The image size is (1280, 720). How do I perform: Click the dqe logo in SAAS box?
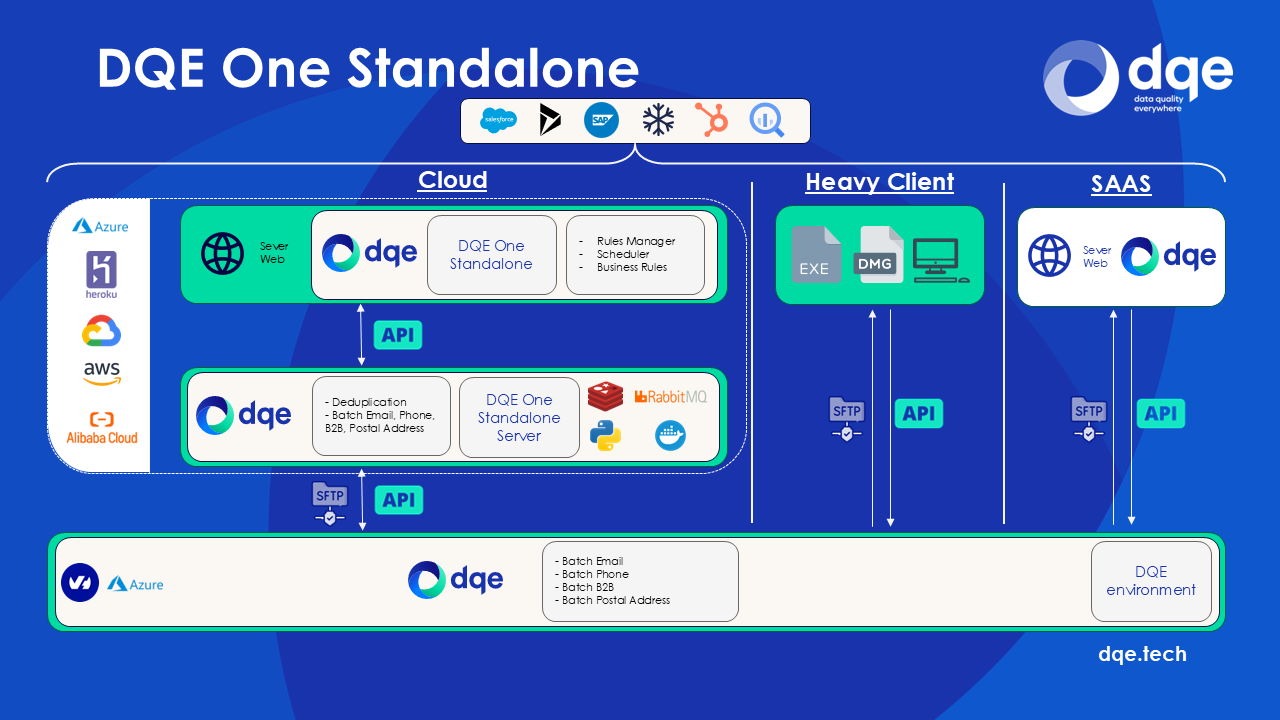click(1169, 256)
